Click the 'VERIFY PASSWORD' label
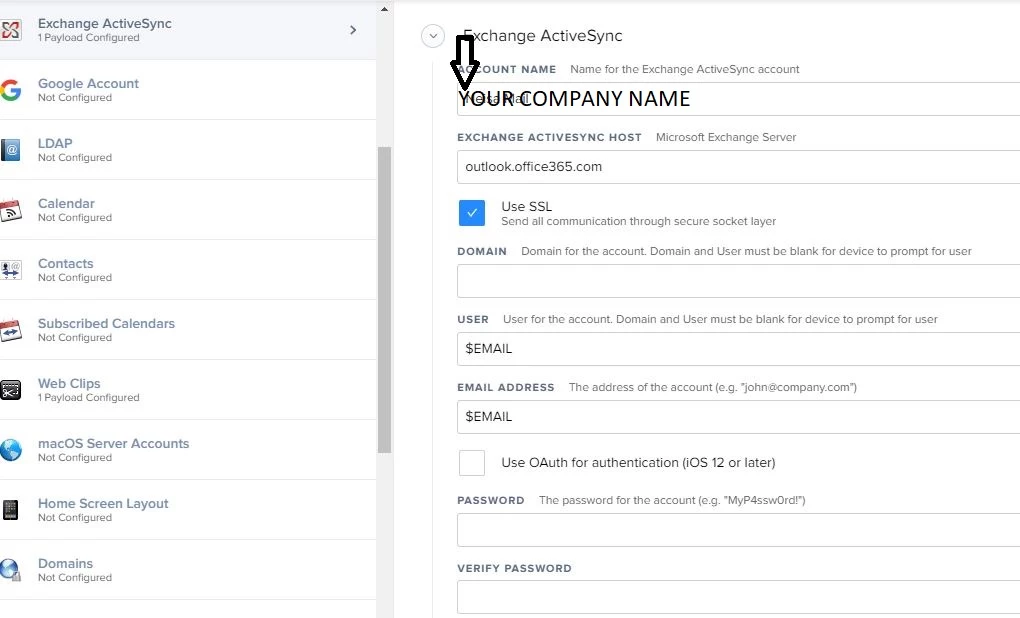The width and height of the screenshot is (1020, 618). click(514, 569)
